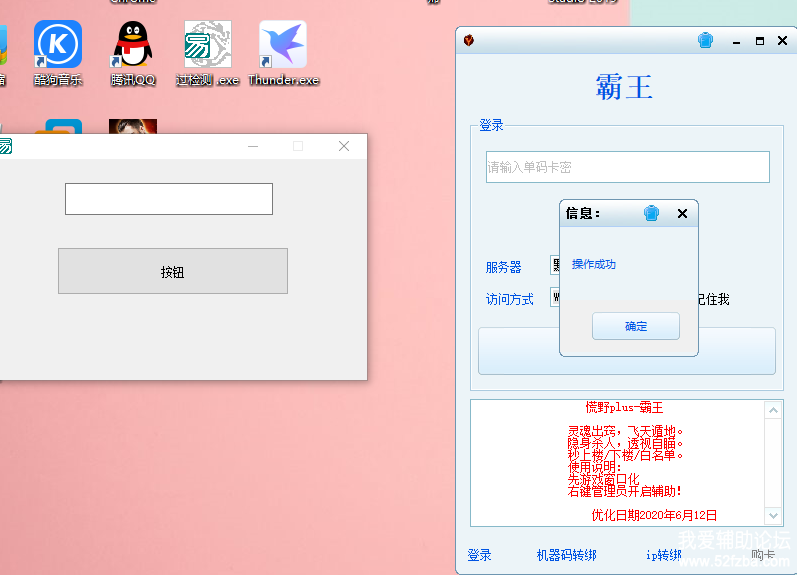The height and width of the screenshot is (575, 797).
Task: Open the 过检测.exe desktop icon
Action: [x=207, y=53]
